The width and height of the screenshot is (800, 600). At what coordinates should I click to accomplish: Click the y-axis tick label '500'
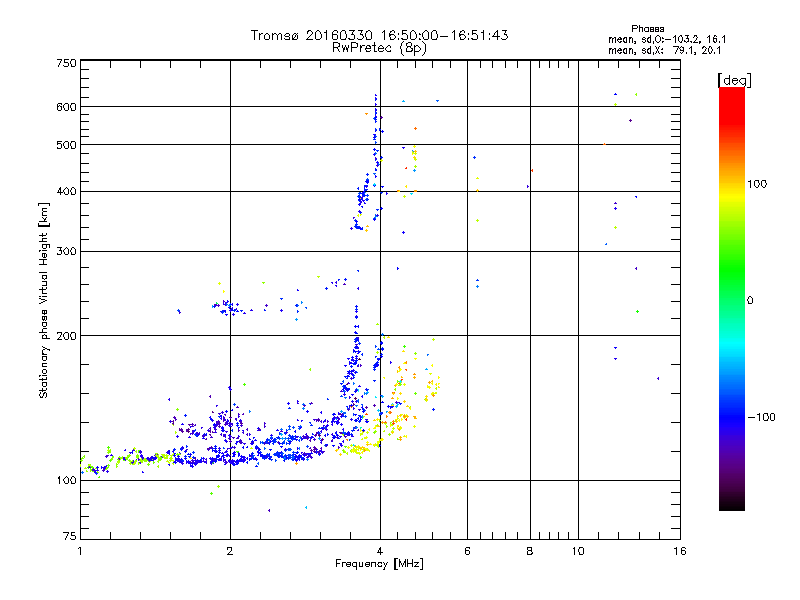[x=66, y=145]
